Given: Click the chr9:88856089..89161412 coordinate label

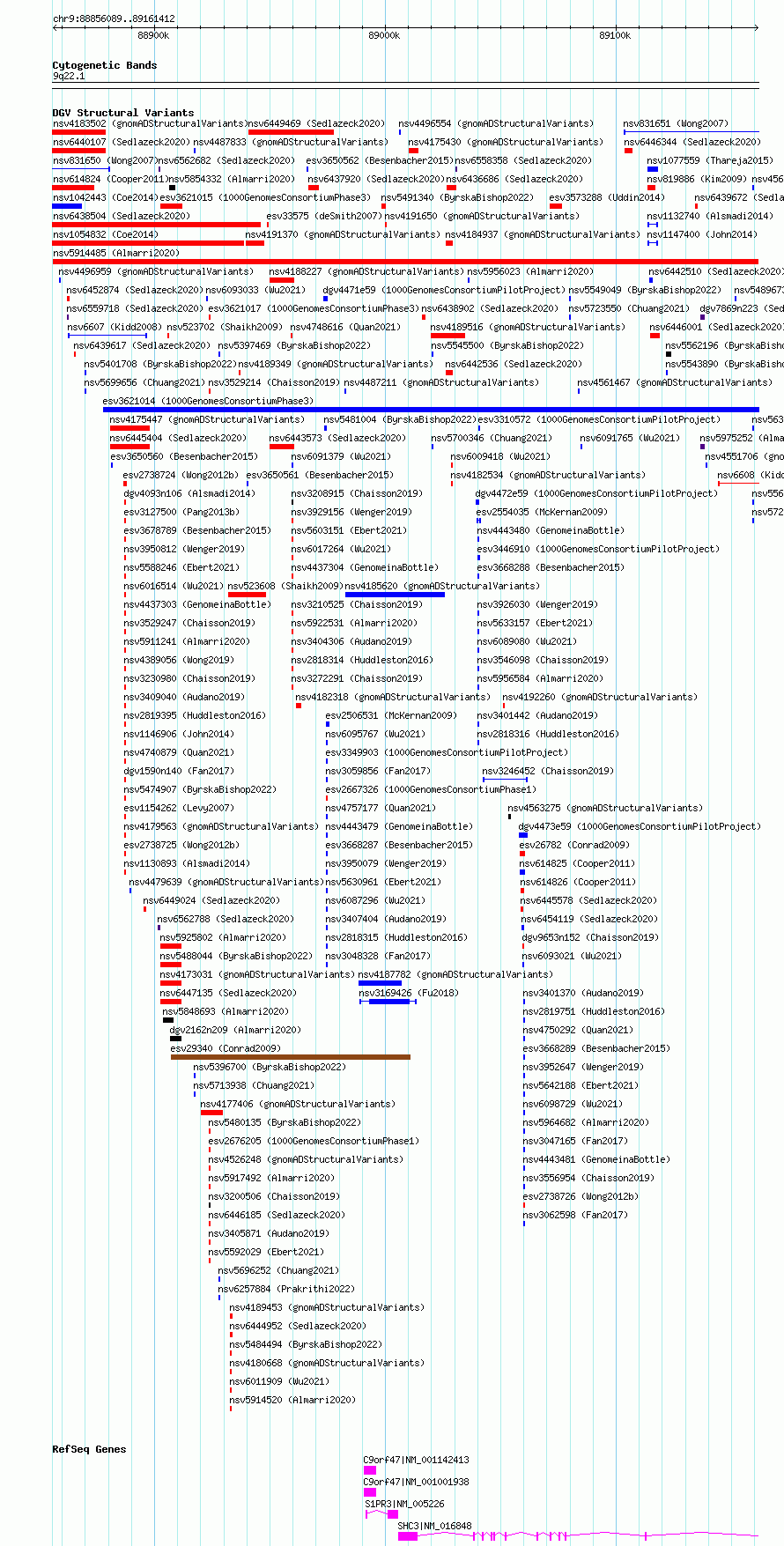Looking at the screenshot, I should point(114,18).
